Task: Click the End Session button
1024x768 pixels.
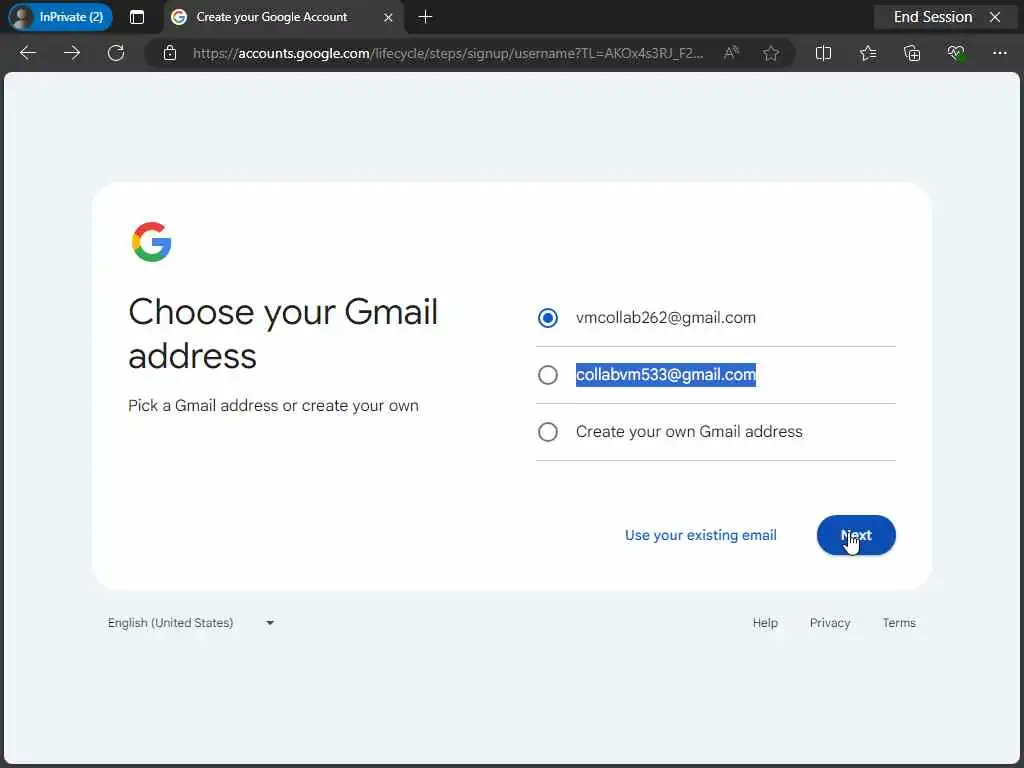Action: [x=933, y=17]
